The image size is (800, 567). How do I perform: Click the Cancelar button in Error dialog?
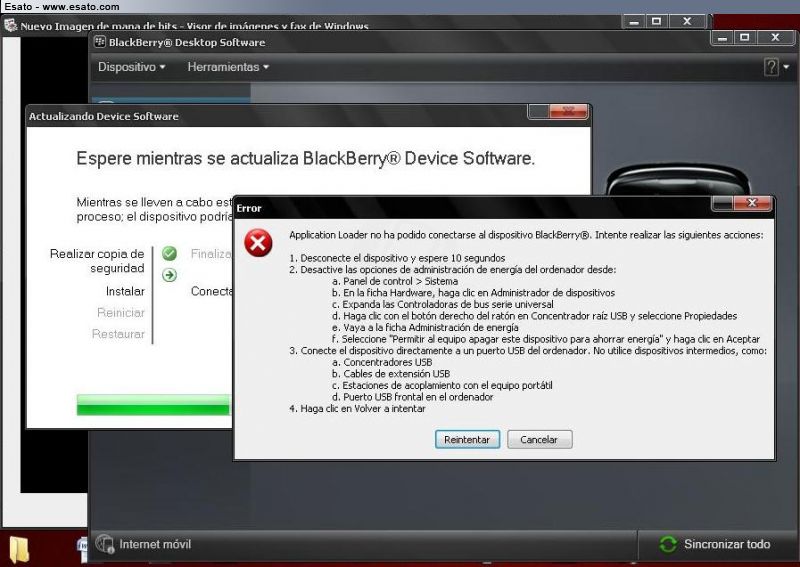tap(539, 439)
